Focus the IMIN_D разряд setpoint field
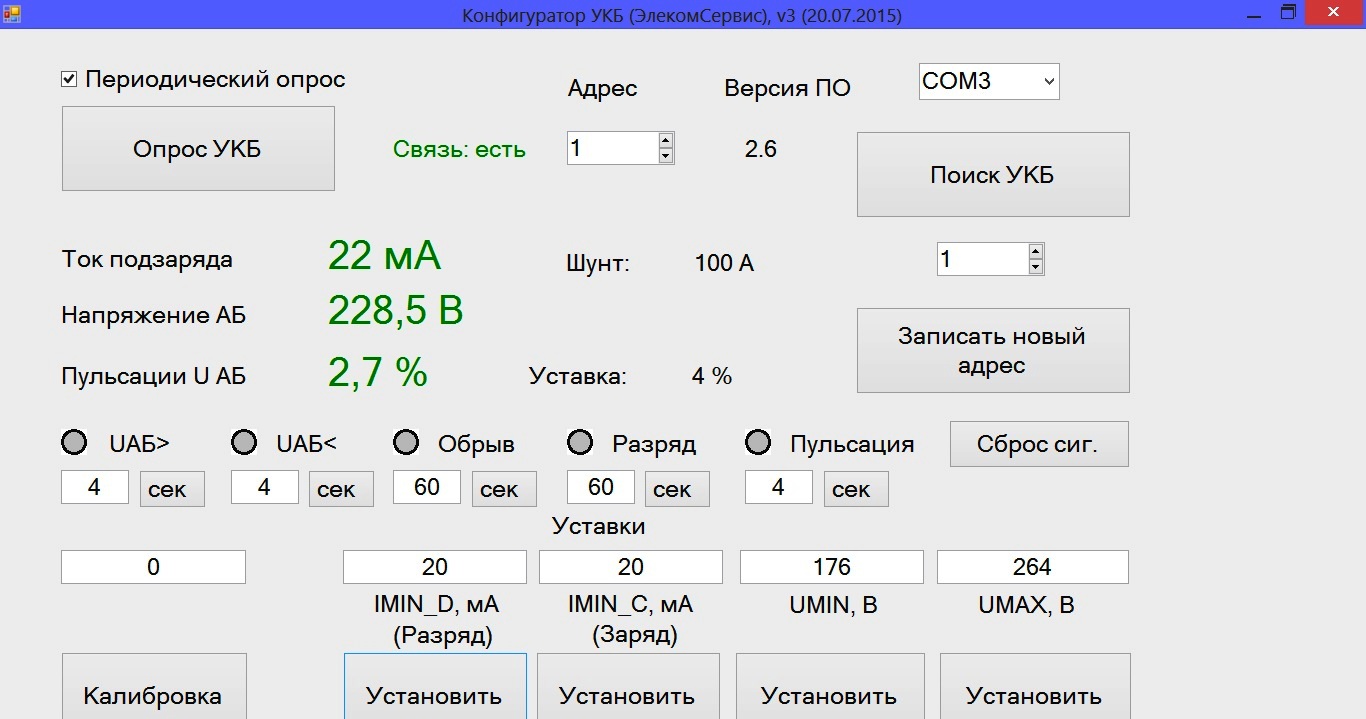1366x719 pixels. pos(435,567)
